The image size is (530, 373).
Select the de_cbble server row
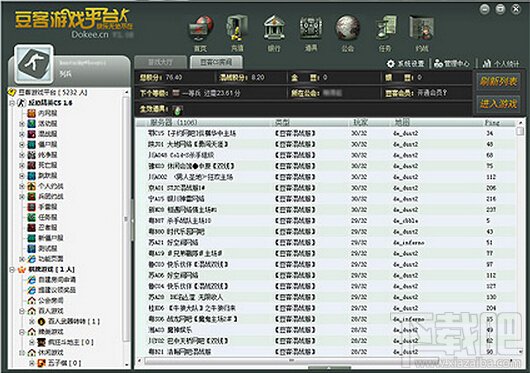(326, 221)
